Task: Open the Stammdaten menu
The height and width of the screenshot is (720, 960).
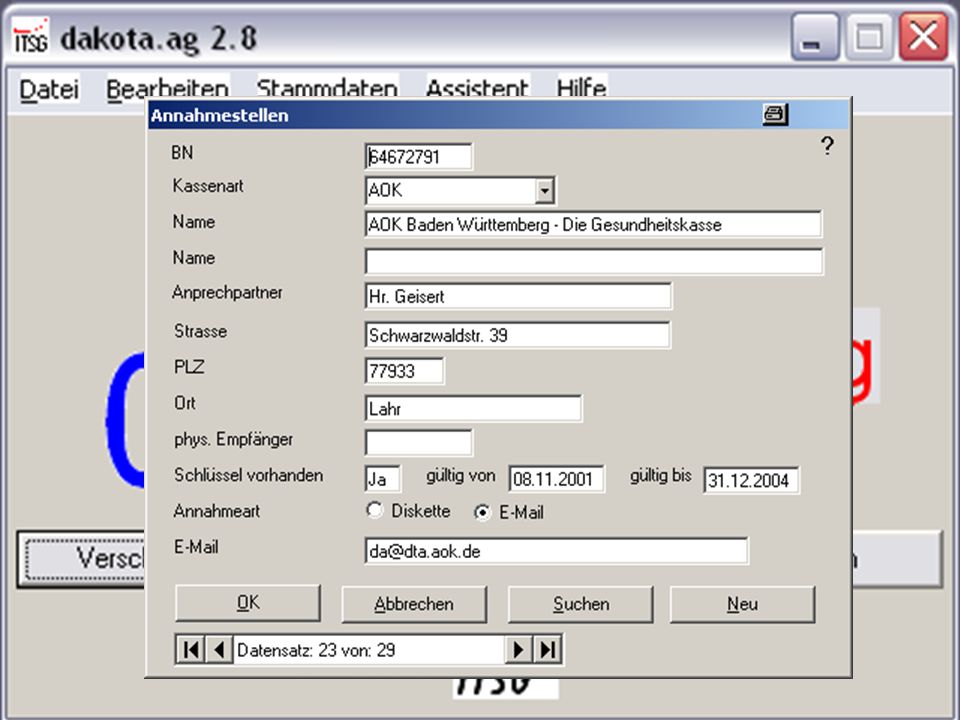Action: tap(327, 89)
